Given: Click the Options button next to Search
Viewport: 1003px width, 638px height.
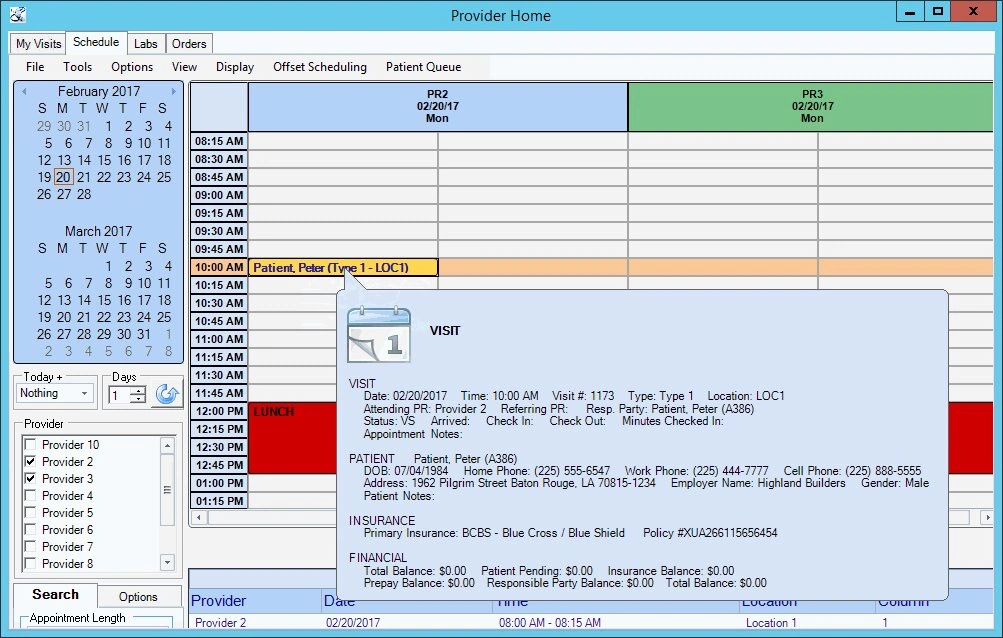Looking at the screenshot, I should (x=140, y=595).
